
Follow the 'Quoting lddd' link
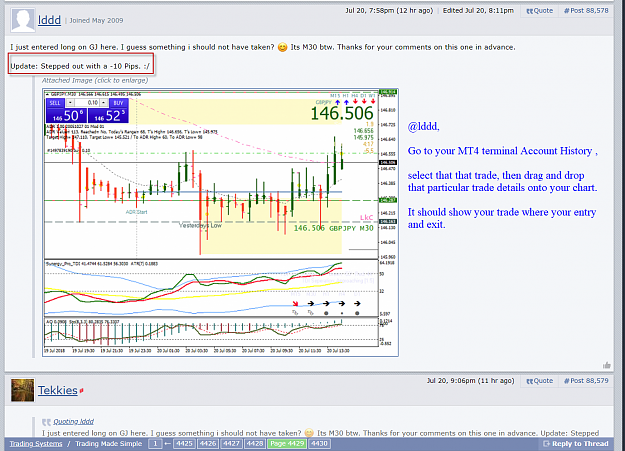(x=74, y=421)
